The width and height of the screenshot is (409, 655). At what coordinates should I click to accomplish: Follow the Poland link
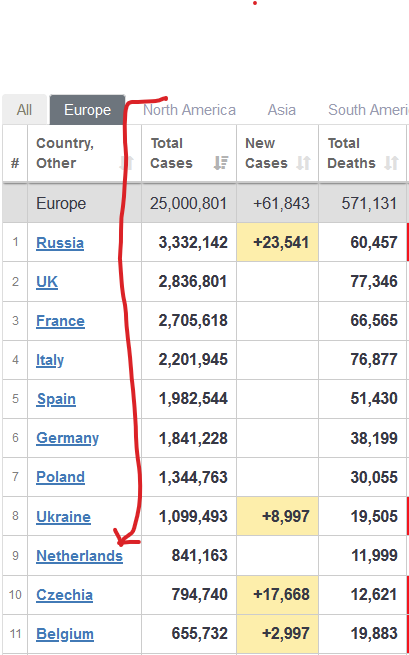coord(60,477)
